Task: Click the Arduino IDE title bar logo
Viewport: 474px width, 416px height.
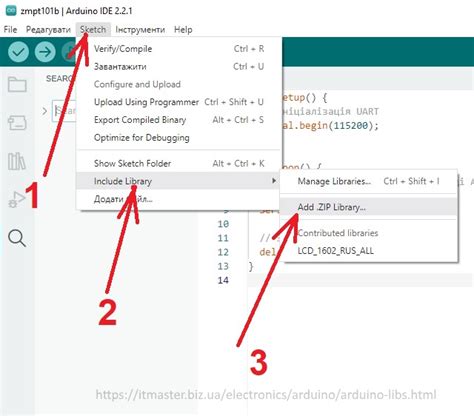Action: tap(11, 11)
